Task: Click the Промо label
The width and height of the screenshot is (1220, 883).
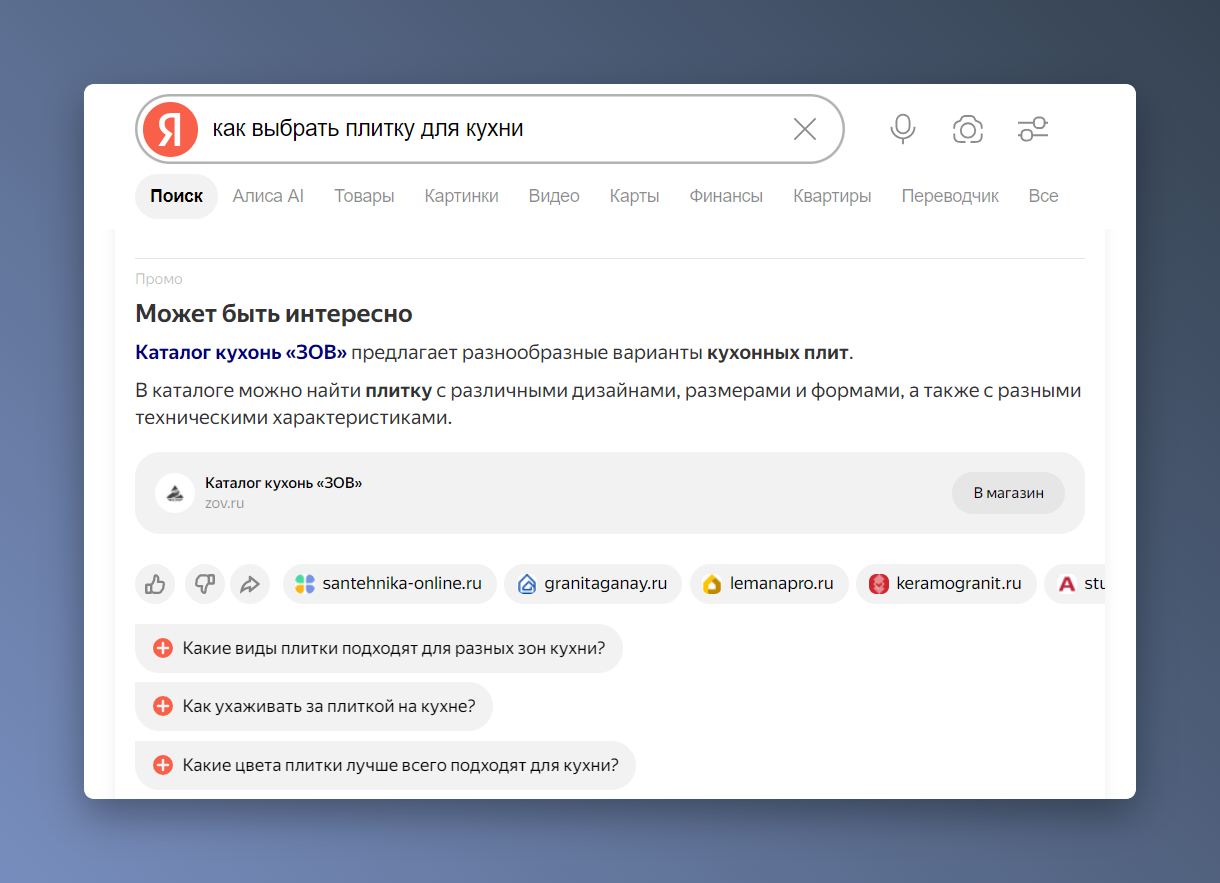Action: 159,279
